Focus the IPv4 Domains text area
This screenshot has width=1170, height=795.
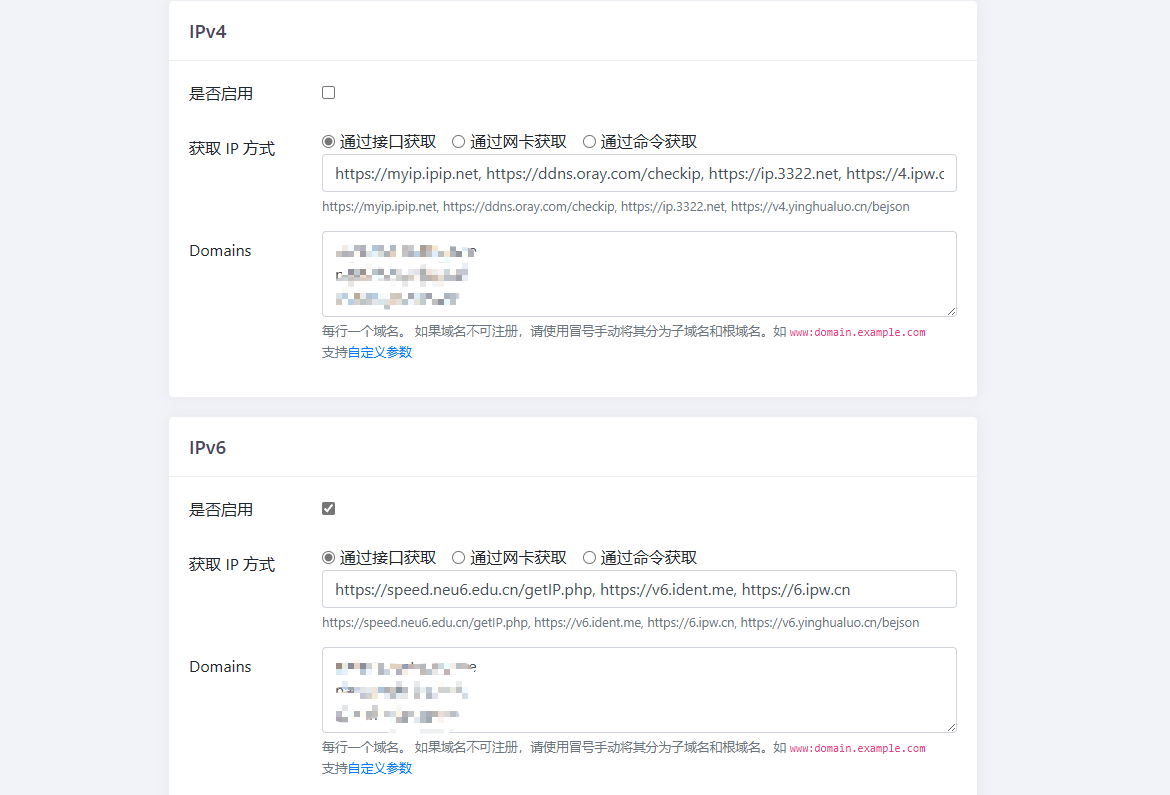tap(639, 274)
